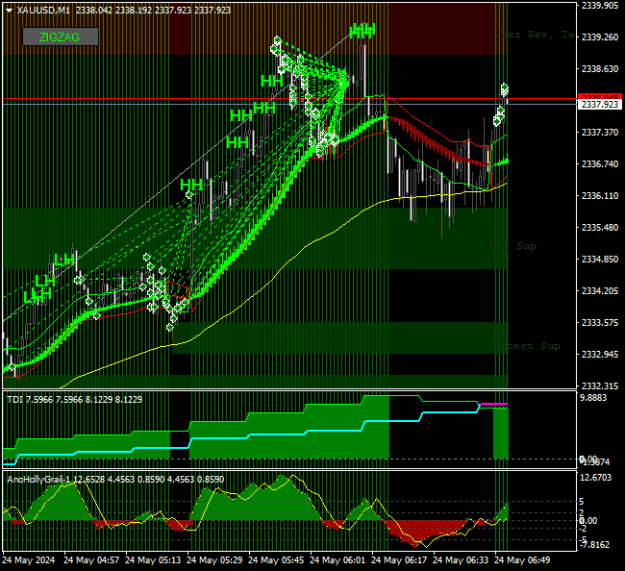Screen dimensions: 625x571
Task: Click the time label 24 May 05:45
Action: (276, 560)
